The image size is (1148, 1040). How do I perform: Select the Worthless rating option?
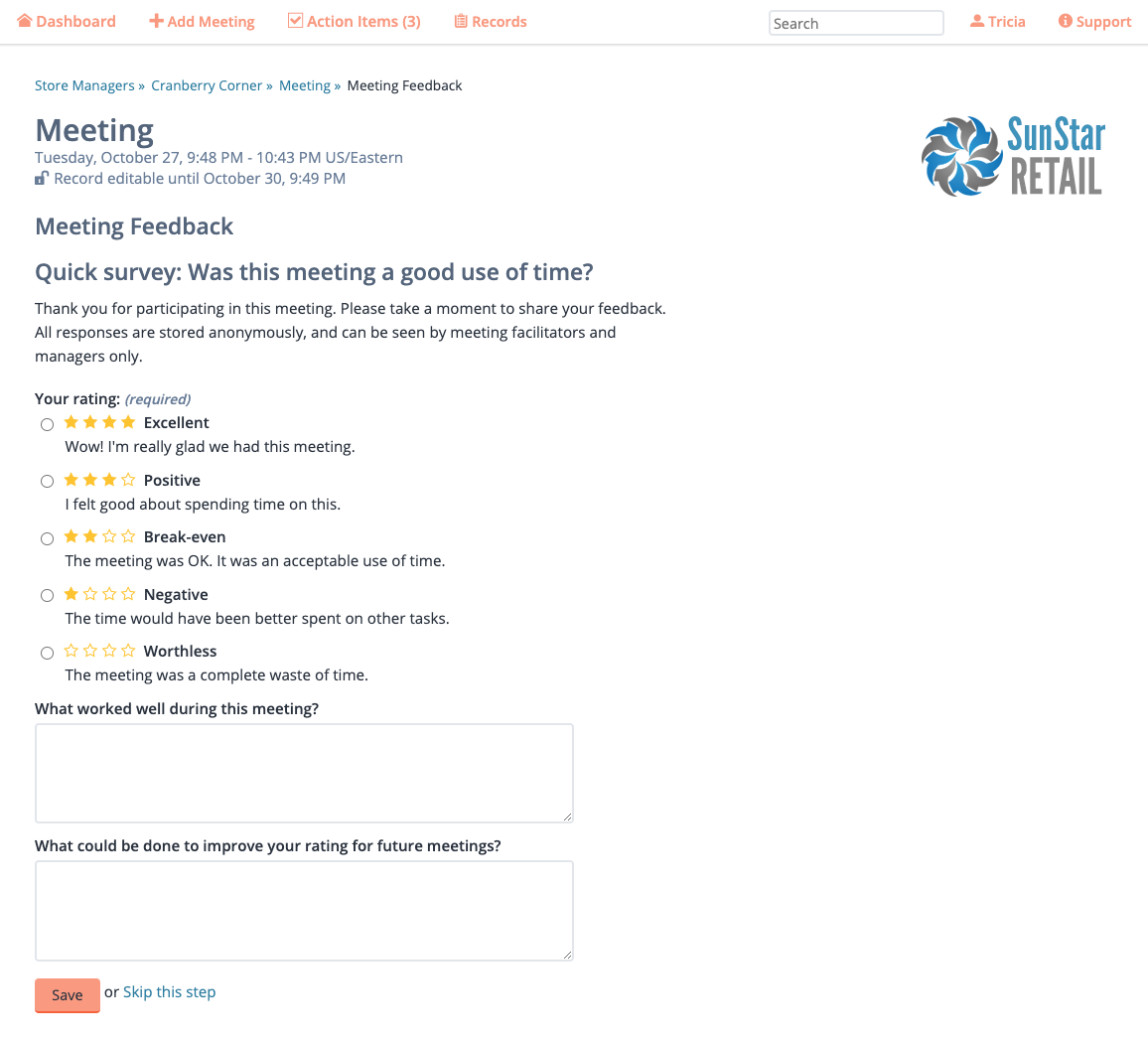tap(47, 654)
